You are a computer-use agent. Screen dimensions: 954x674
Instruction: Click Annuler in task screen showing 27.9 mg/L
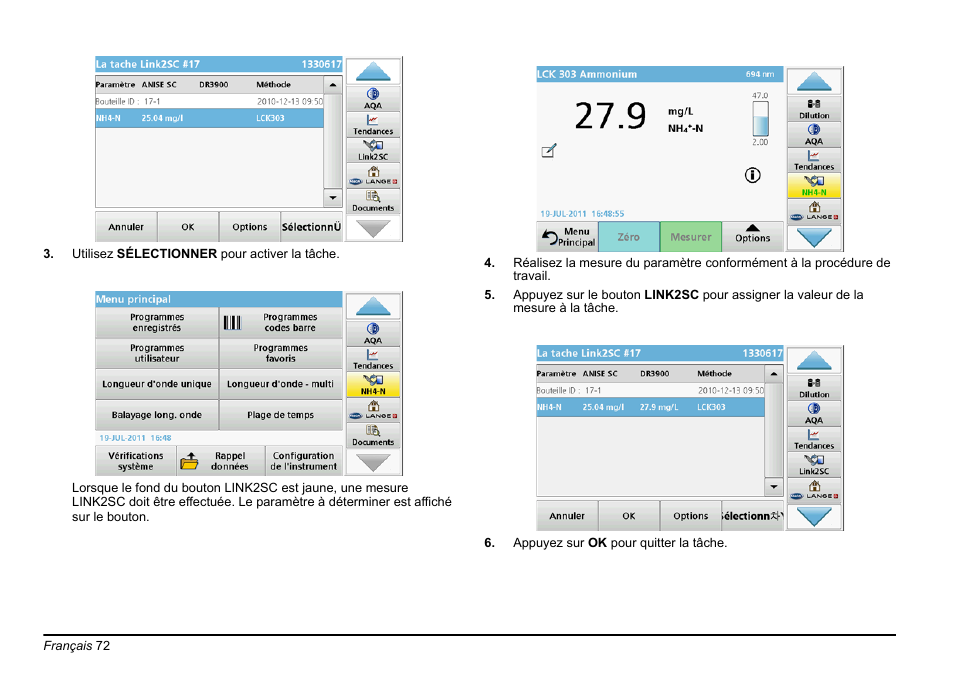point(567,516)
